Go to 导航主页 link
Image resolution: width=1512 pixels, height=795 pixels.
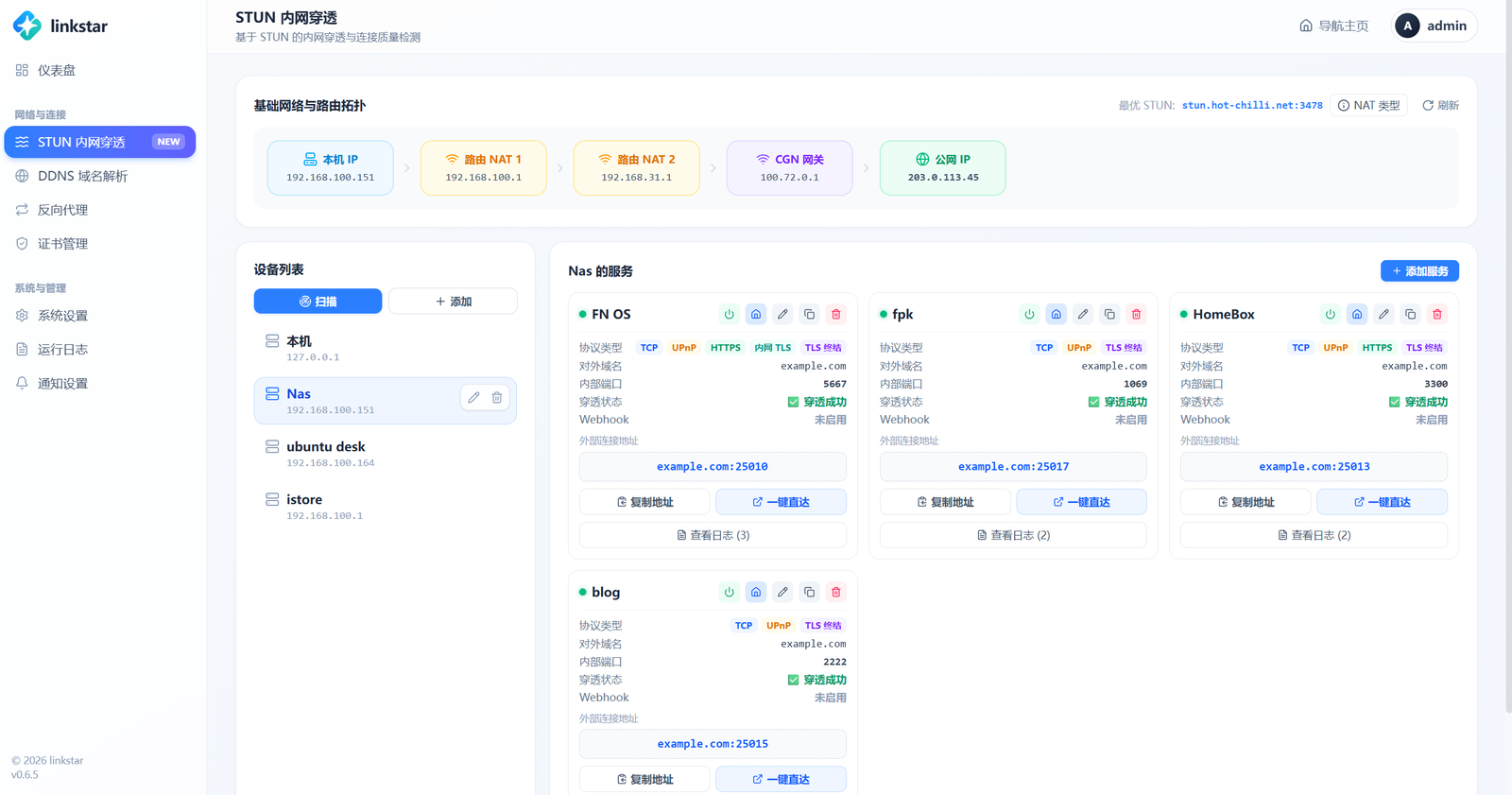(1333, 26)
